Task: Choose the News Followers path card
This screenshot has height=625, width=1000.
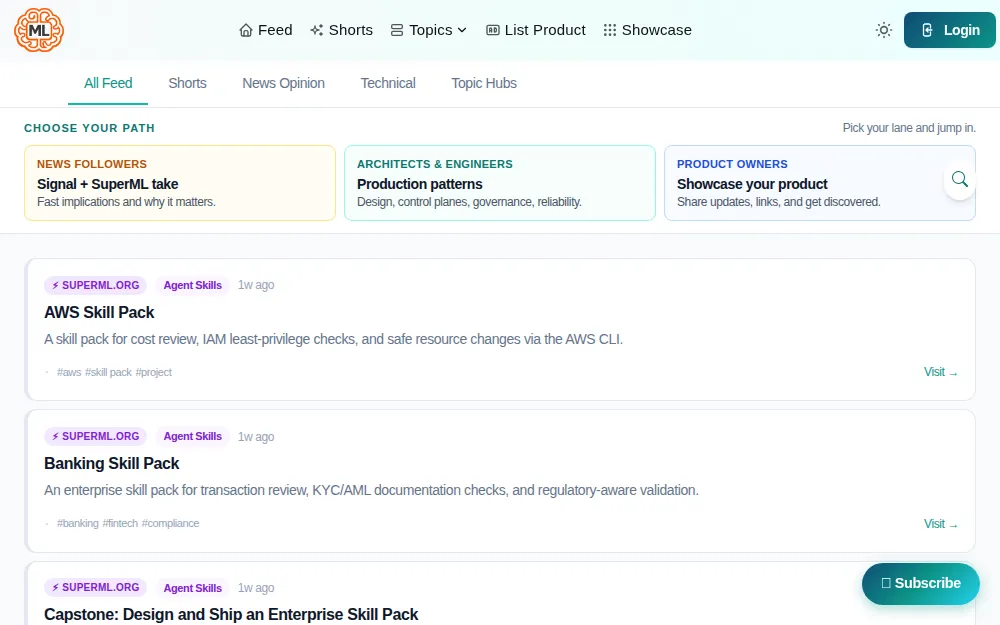Action: [180, 183]
